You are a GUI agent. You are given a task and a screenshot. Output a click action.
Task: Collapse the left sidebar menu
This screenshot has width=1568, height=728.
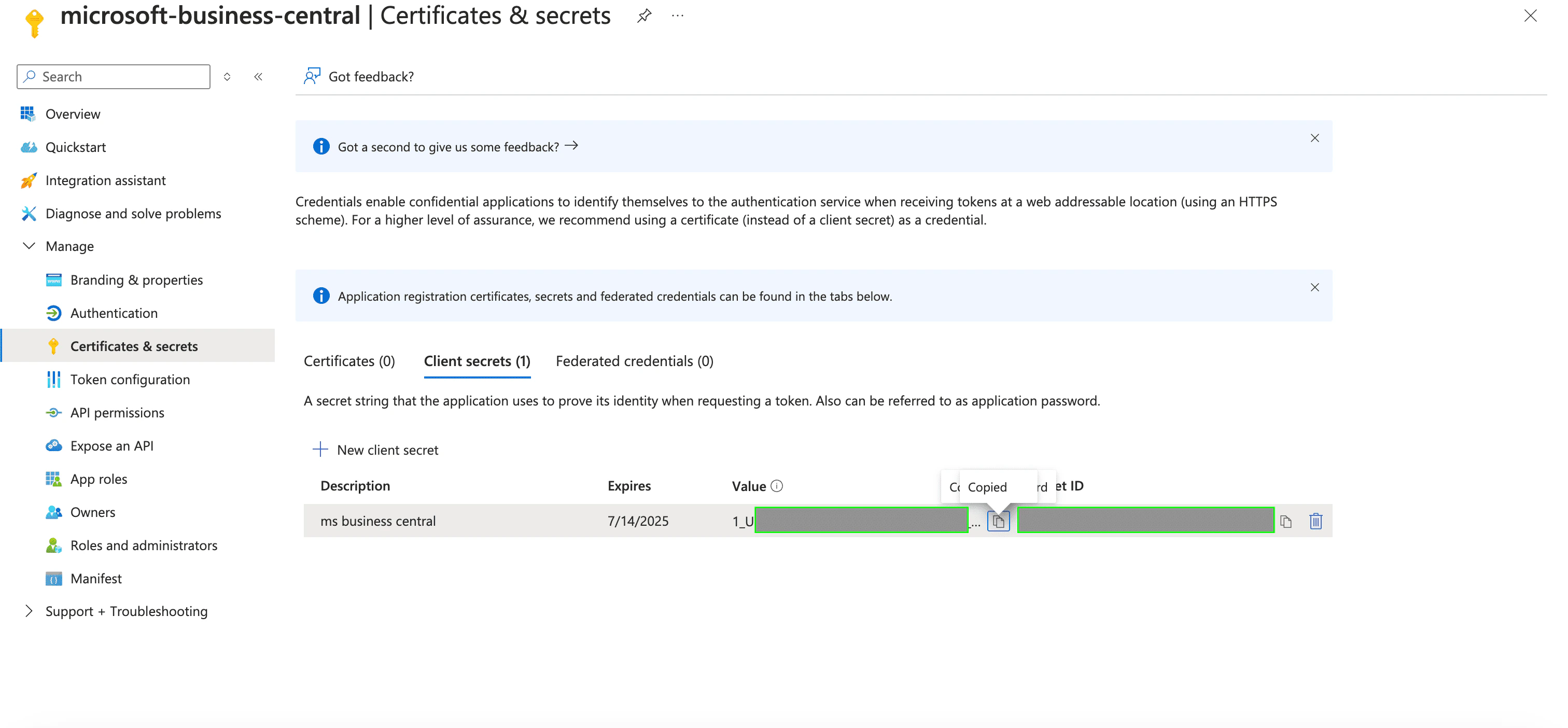click(258, 77)
